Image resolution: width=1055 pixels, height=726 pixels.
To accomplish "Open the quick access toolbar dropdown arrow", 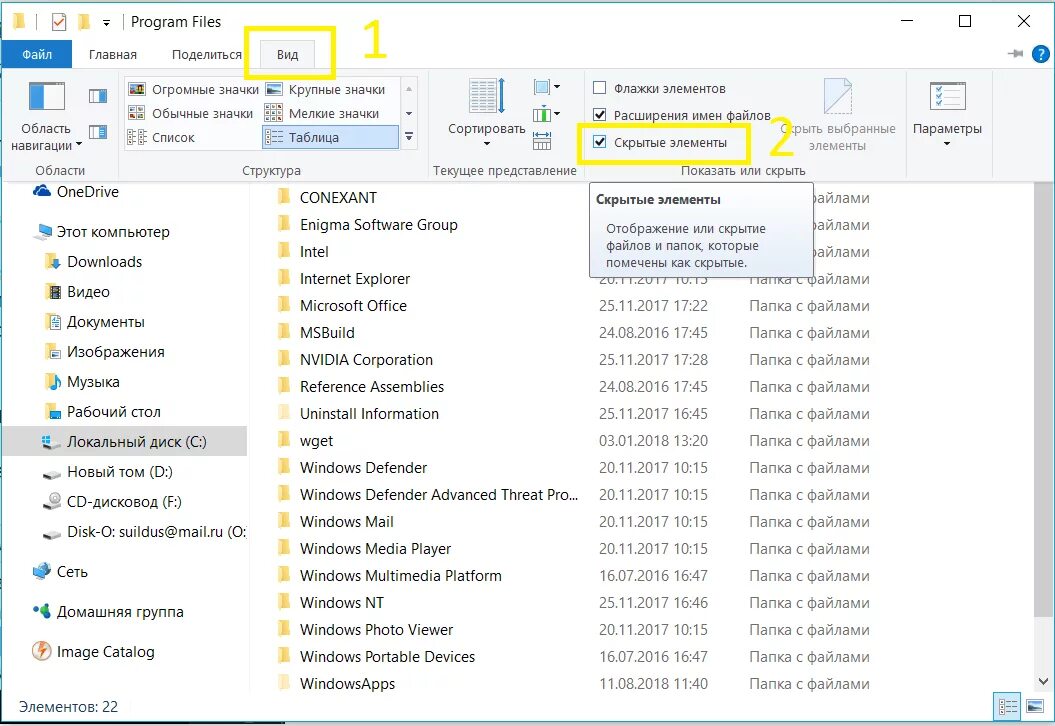I will point(106,23).
